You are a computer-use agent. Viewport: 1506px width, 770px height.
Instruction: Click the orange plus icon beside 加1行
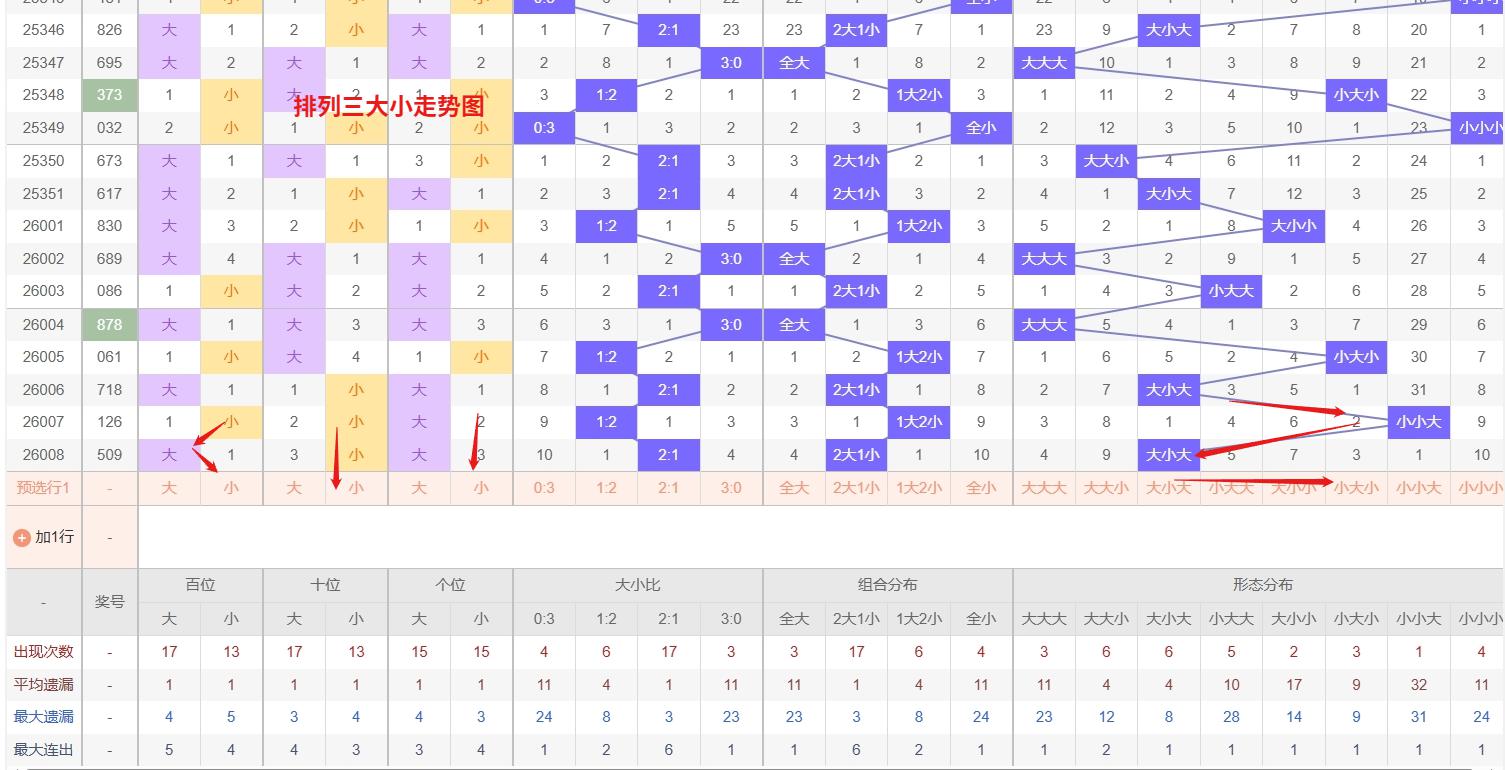tap(21, 538)
